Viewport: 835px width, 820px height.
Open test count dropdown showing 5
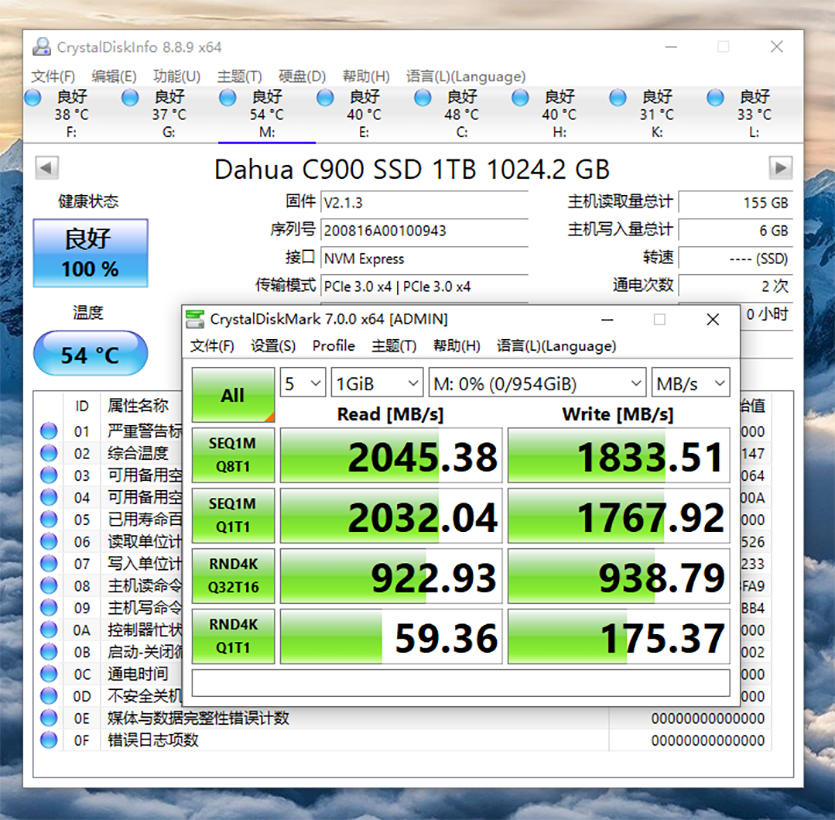point(302,383)
